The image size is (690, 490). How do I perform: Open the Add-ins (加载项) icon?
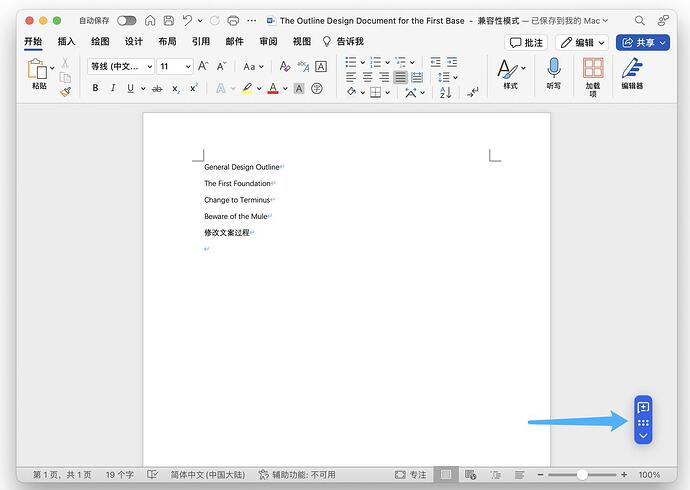click(593, 69)
